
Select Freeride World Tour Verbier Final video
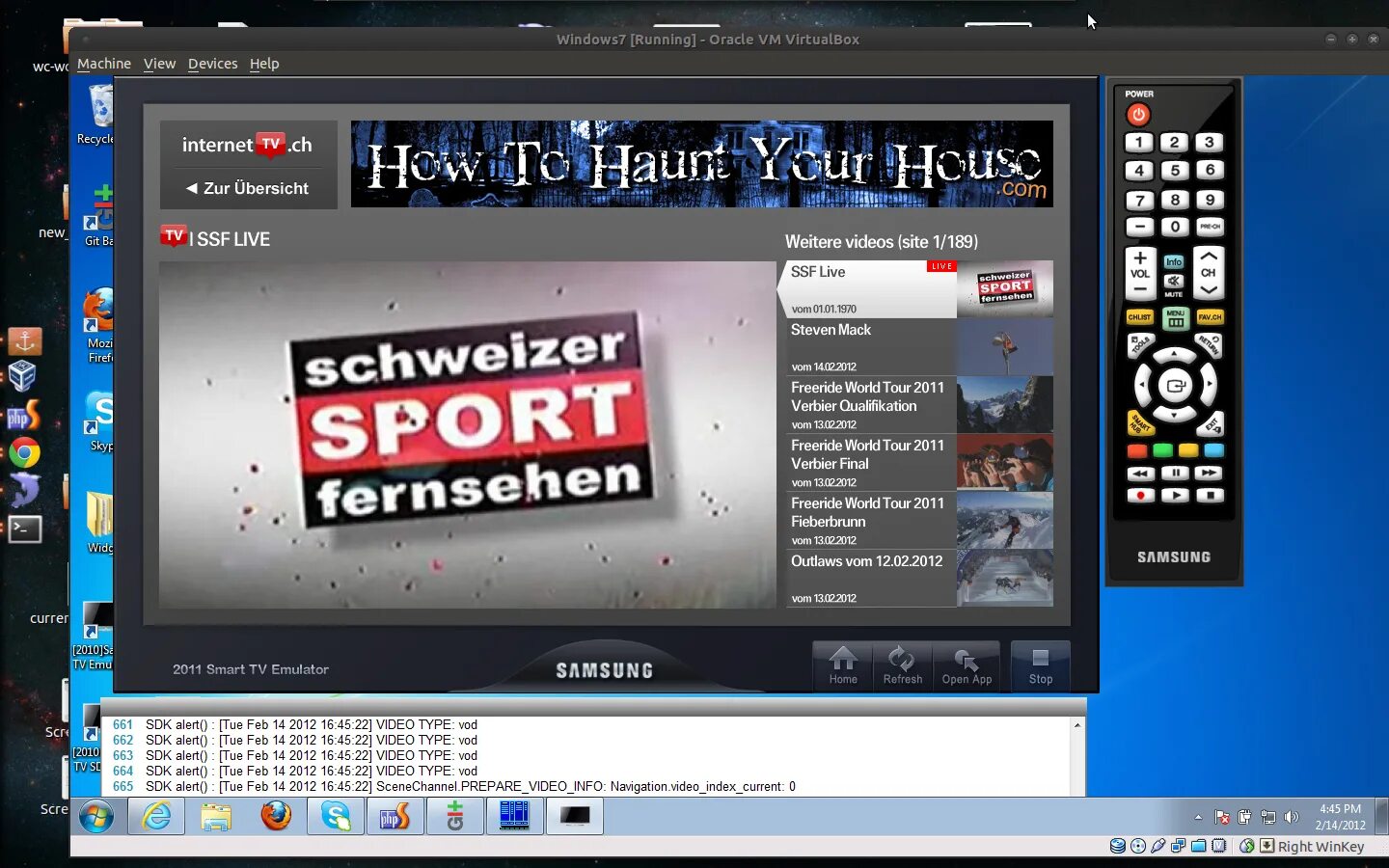(918, 463)
